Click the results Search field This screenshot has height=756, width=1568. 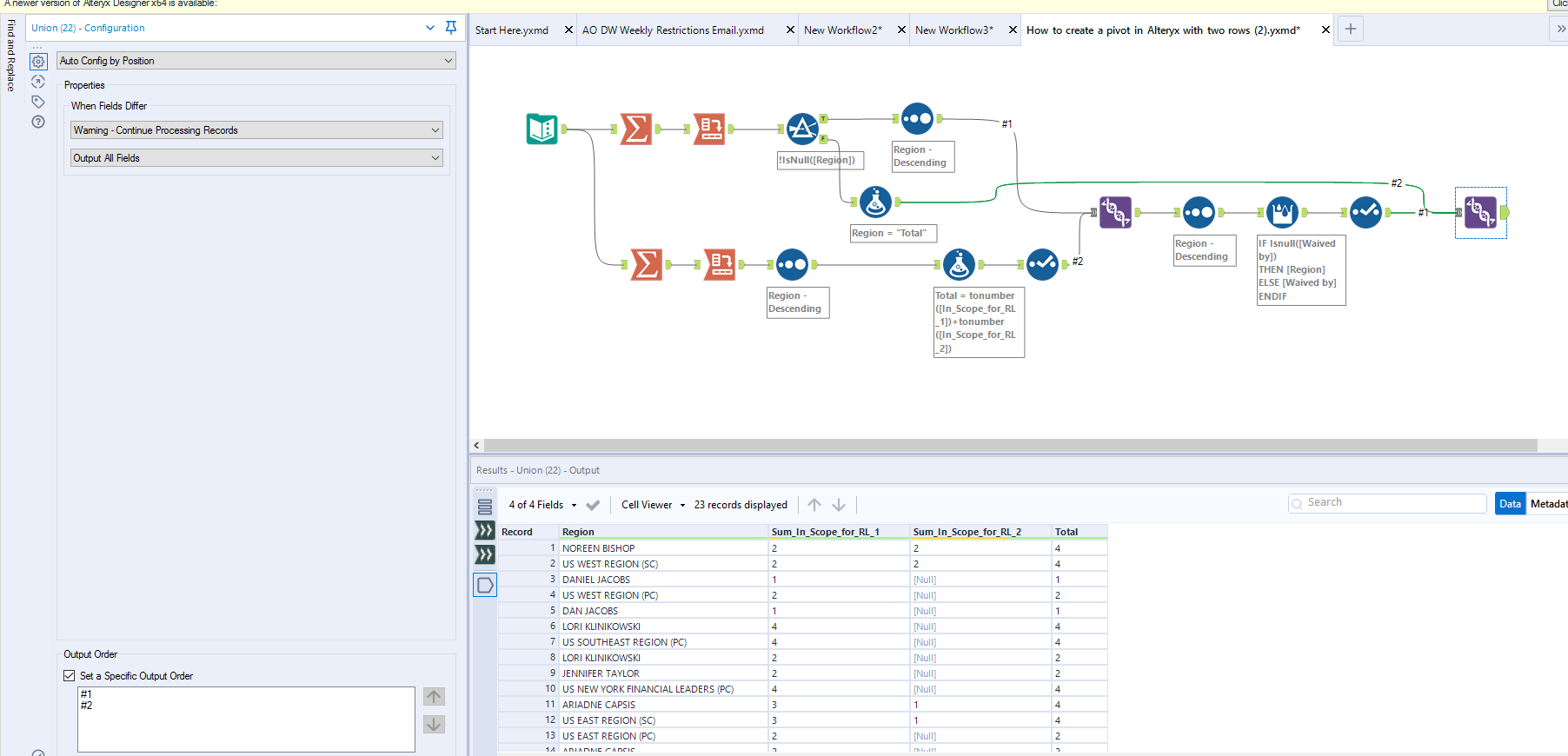[x=1388, y=502]
